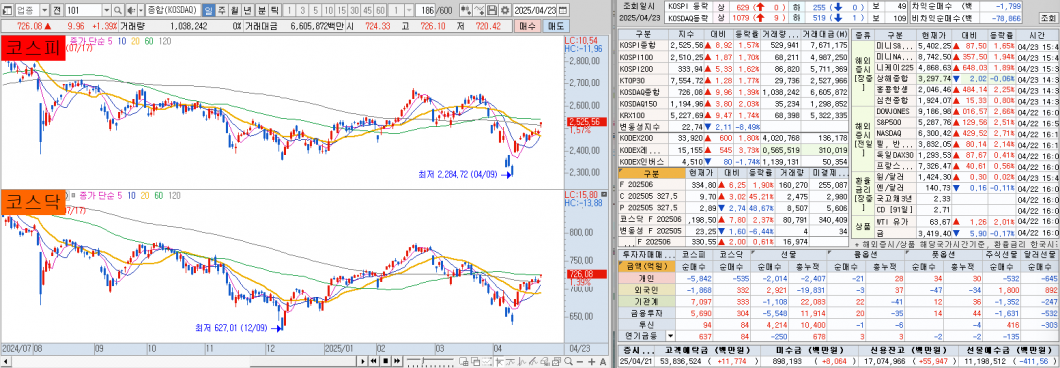This screenshot has height=368, width=1060.
Task: Click the chart line tool icon
Action: click(x=479, y=10)
